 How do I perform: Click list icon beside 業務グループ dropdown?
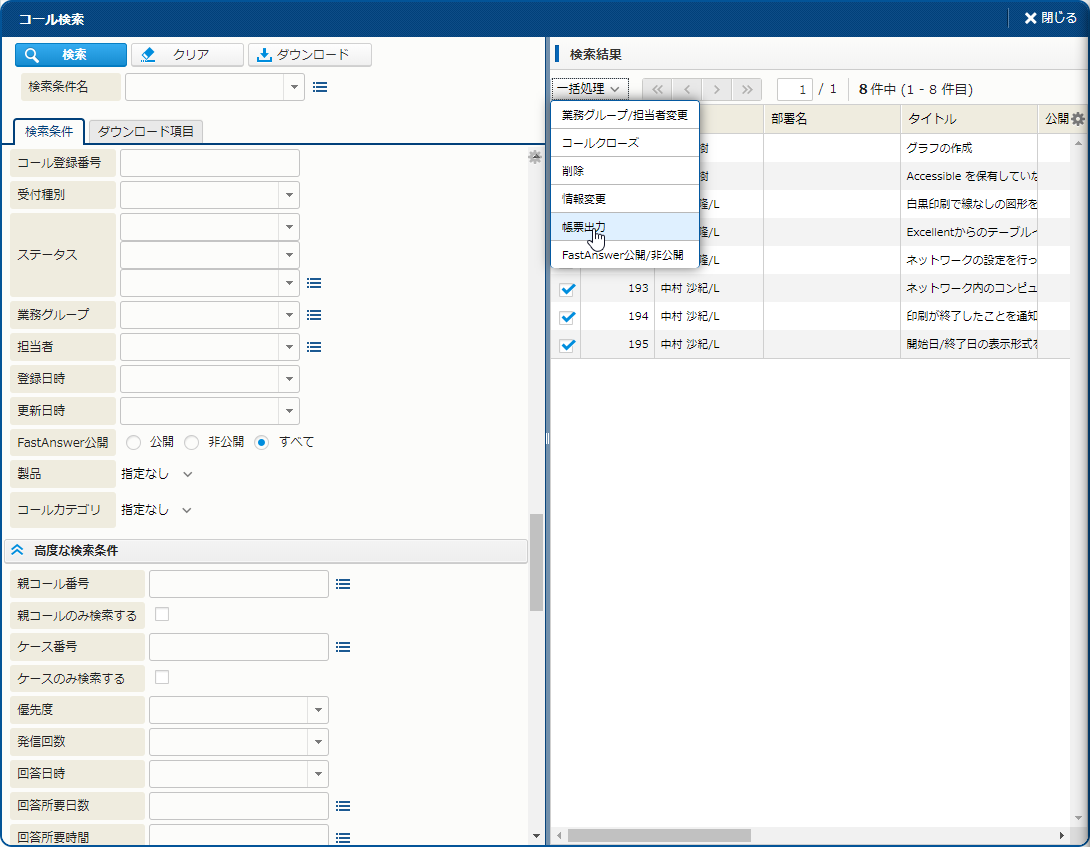pos(314,315)
